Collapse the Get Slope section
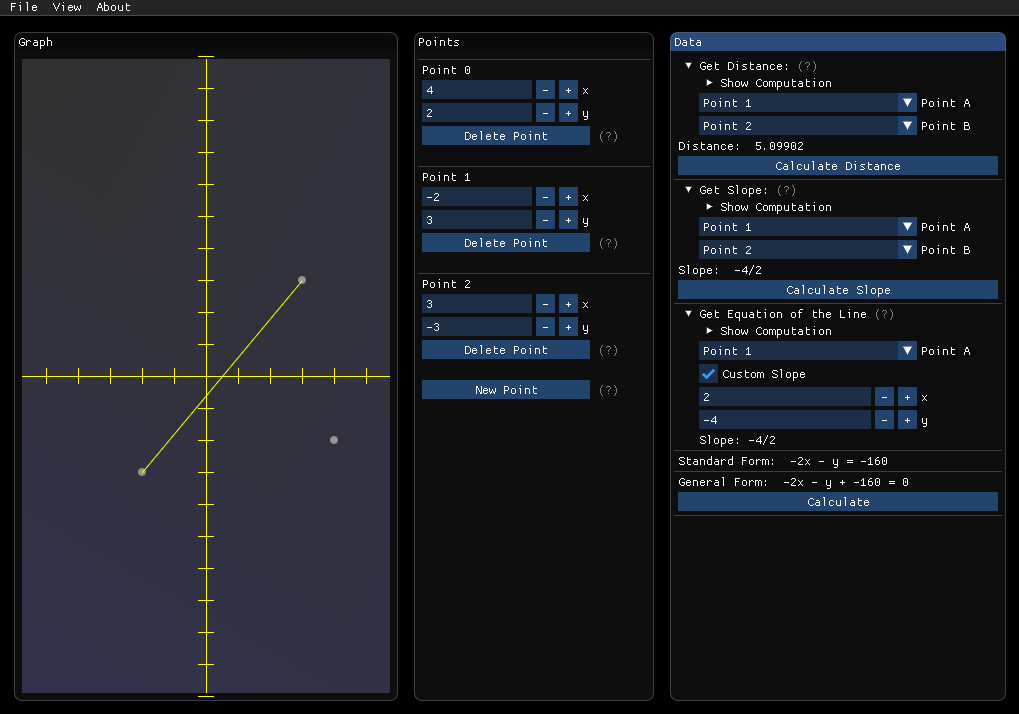The image size is (1019, 714). (x=688, y=190)
